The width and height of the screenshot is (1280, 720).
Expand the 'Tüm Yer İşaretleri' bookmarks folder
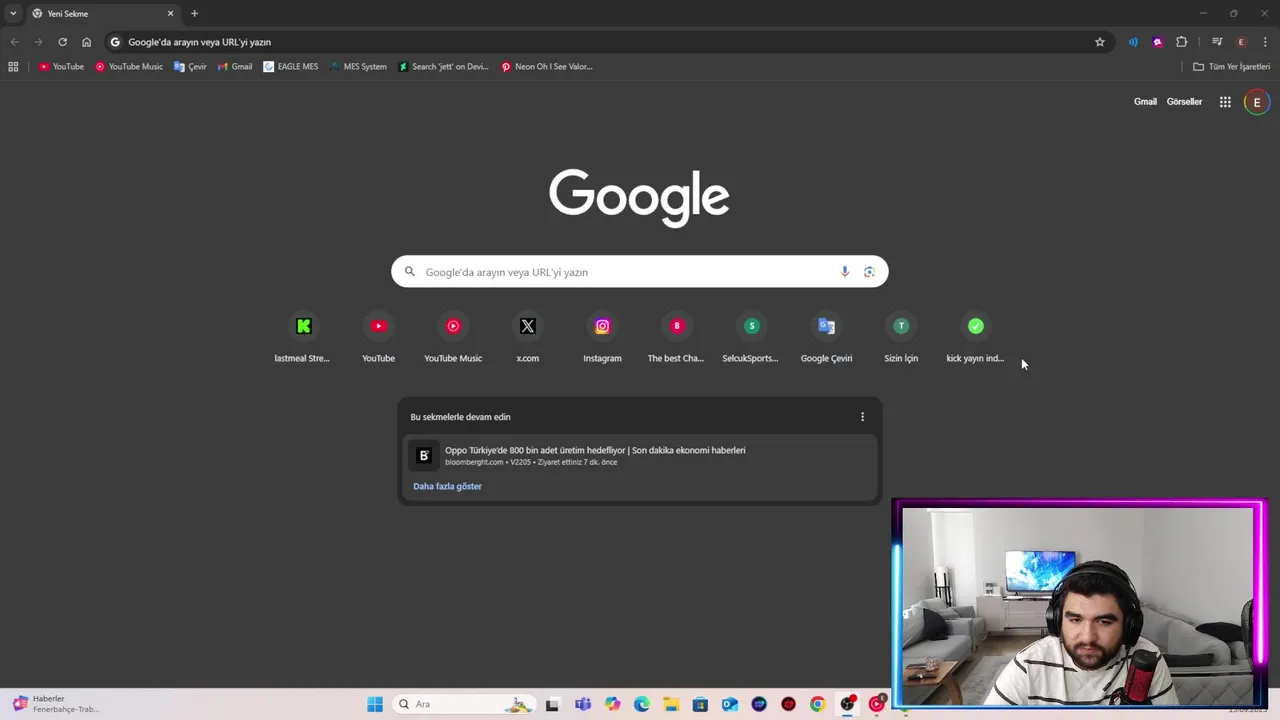(x=1231, y=67)
